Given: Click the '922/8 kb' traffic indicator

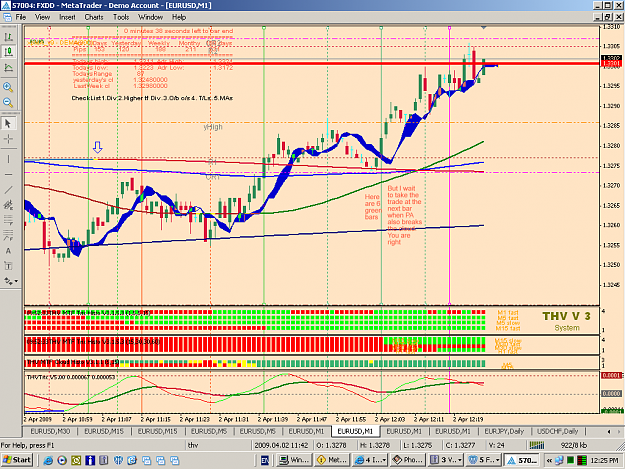Looking at the screenshot, I should 574,445.
